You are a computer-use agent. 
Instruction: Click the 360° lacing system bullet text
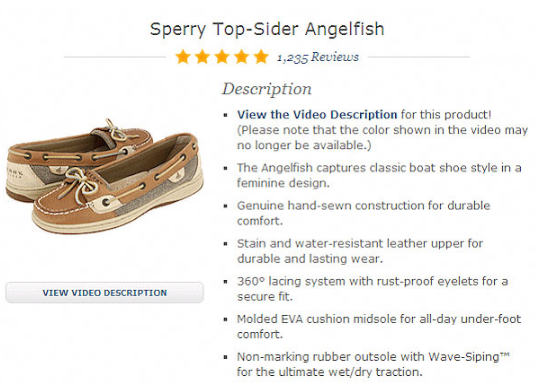click(x=372, y=289)
